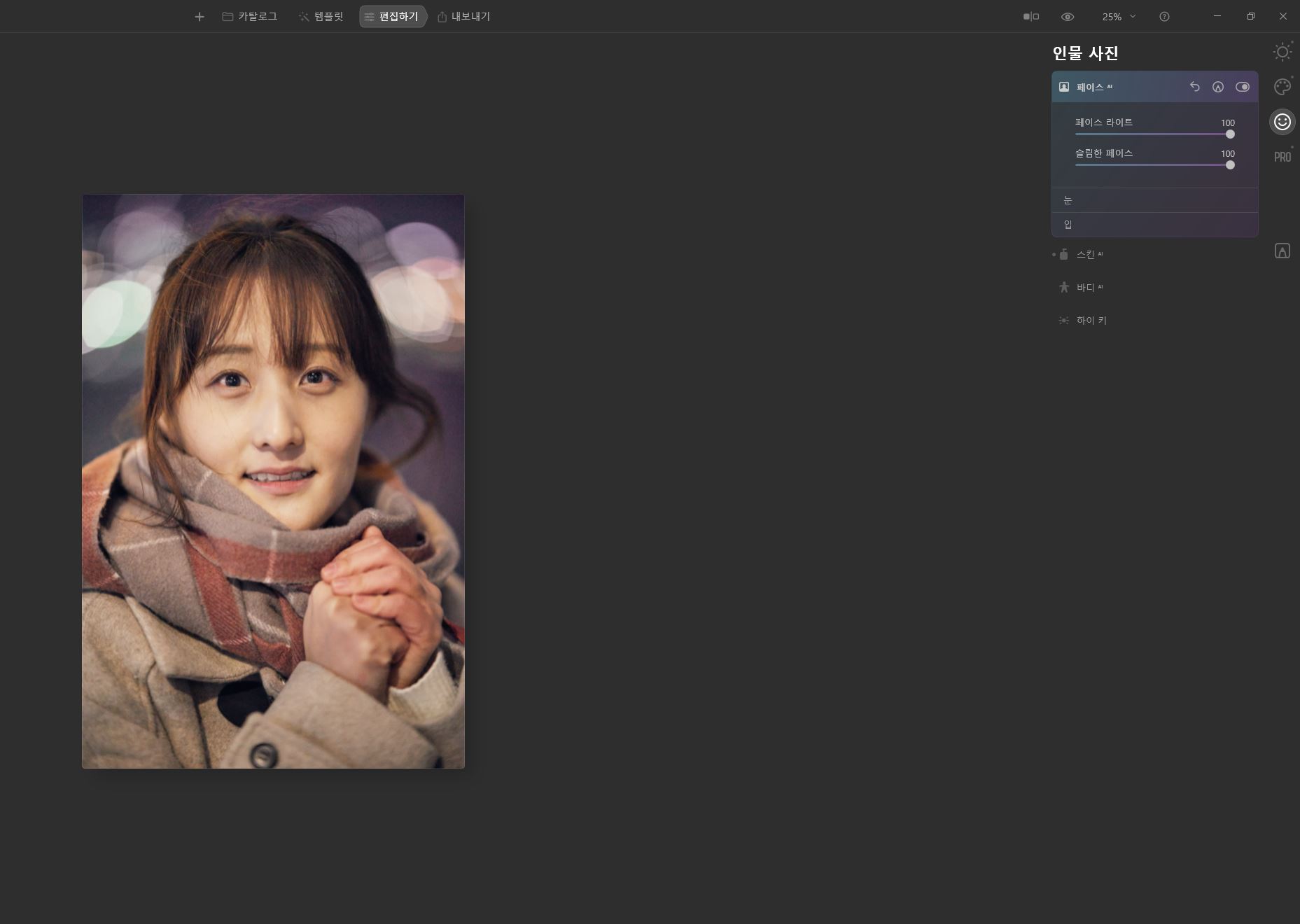Open the 내보내기 export tab

tap(463, 17)
